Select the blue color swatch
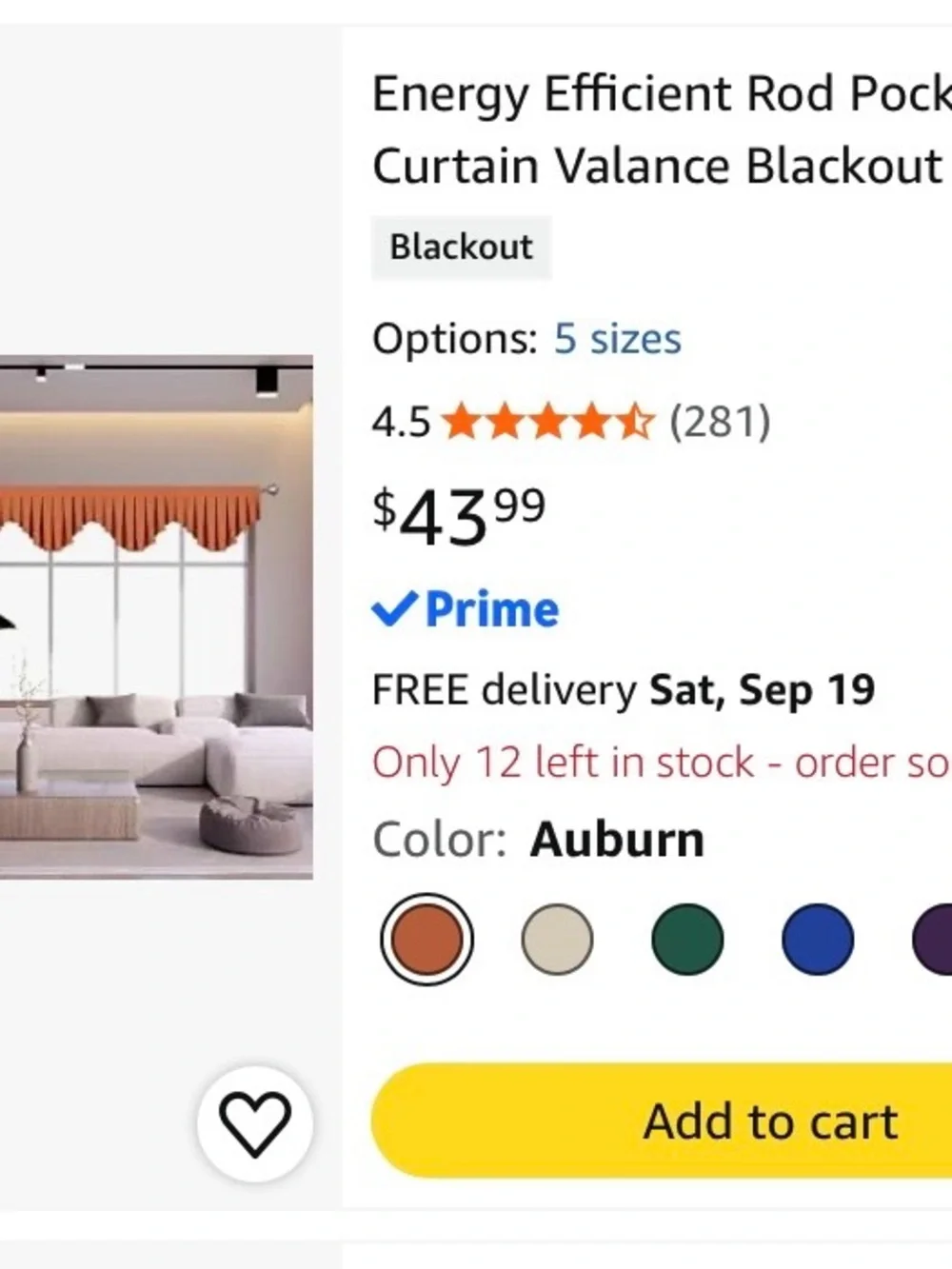This screenshot has height=1269, width=952. pyautogui.click(x=817, y=940)
